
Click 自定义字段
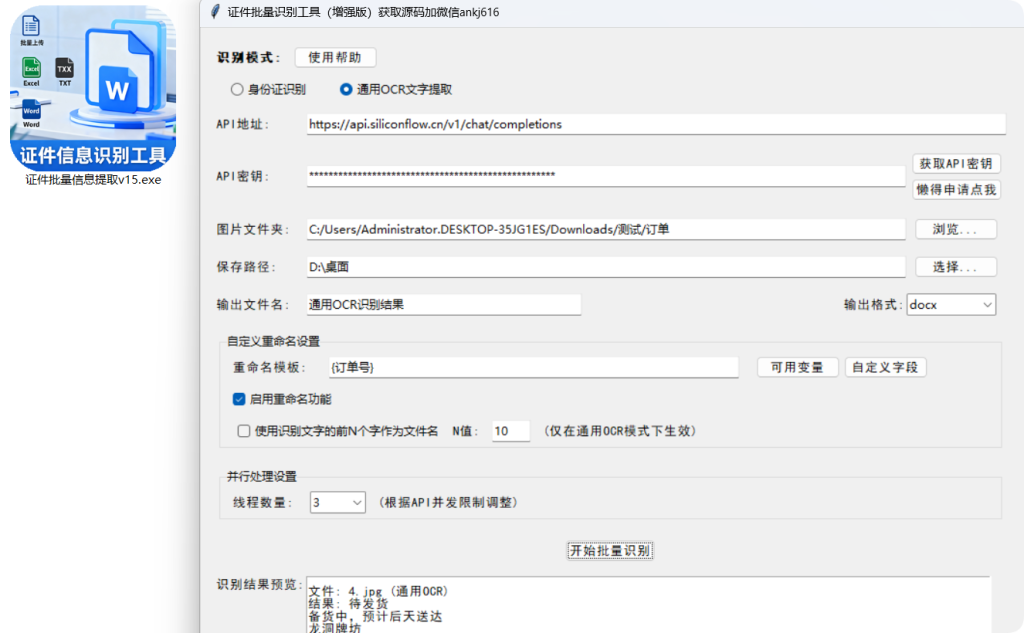coord(884,367)
